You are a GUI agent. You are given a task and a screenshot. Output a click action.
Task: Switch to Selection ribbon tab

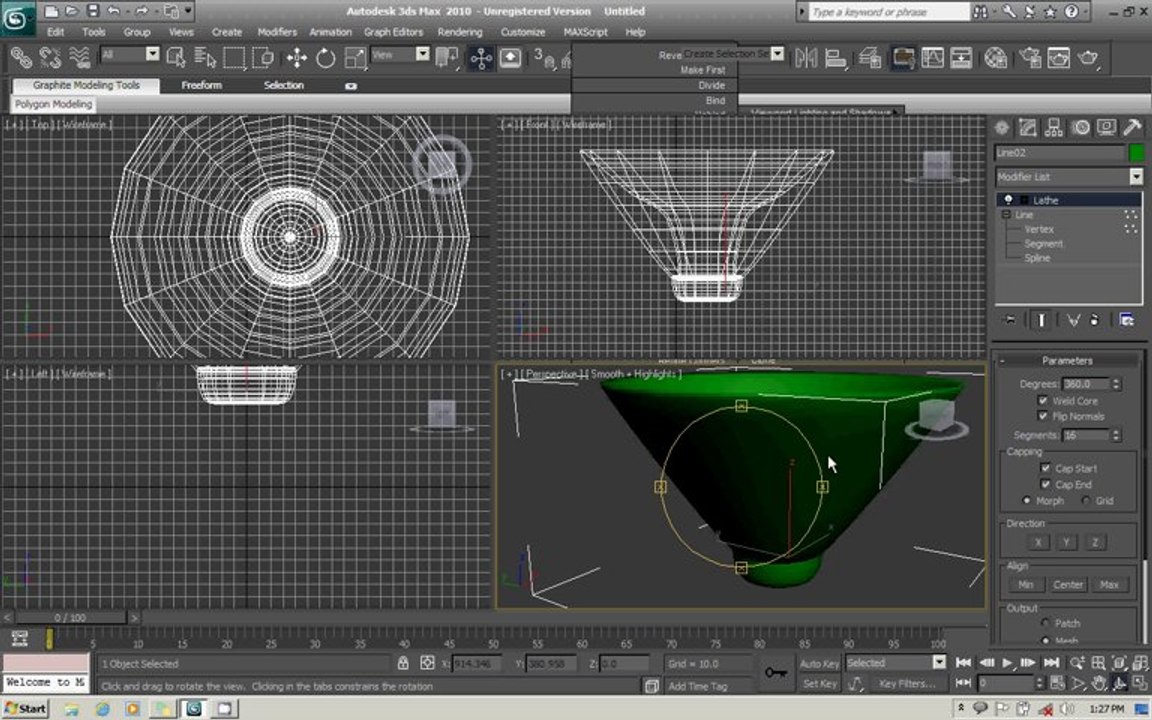tap(284, 85)
